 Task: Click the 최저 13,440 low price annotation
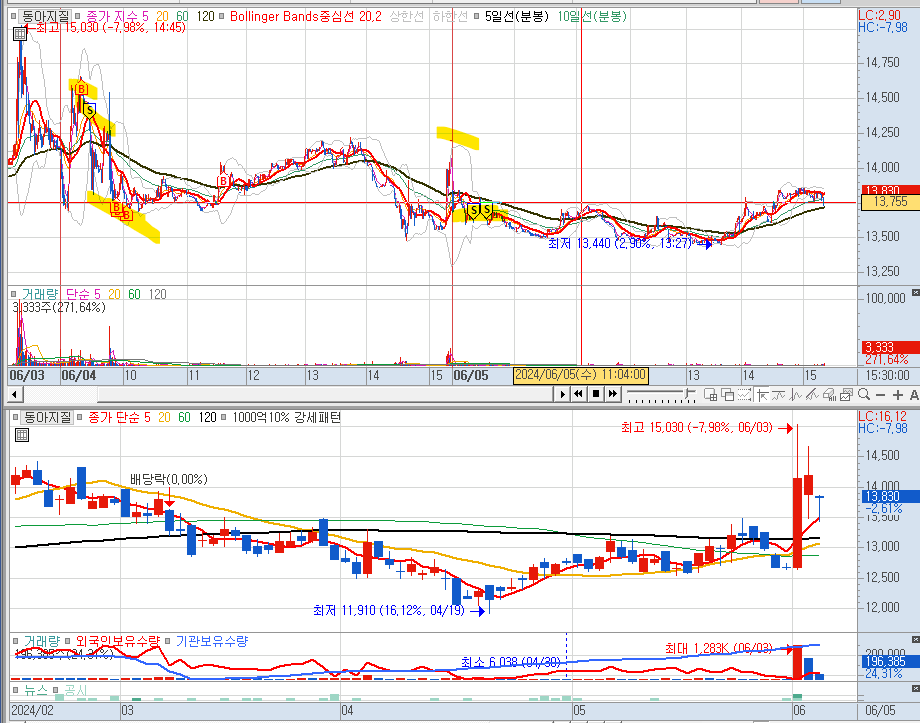620,243
